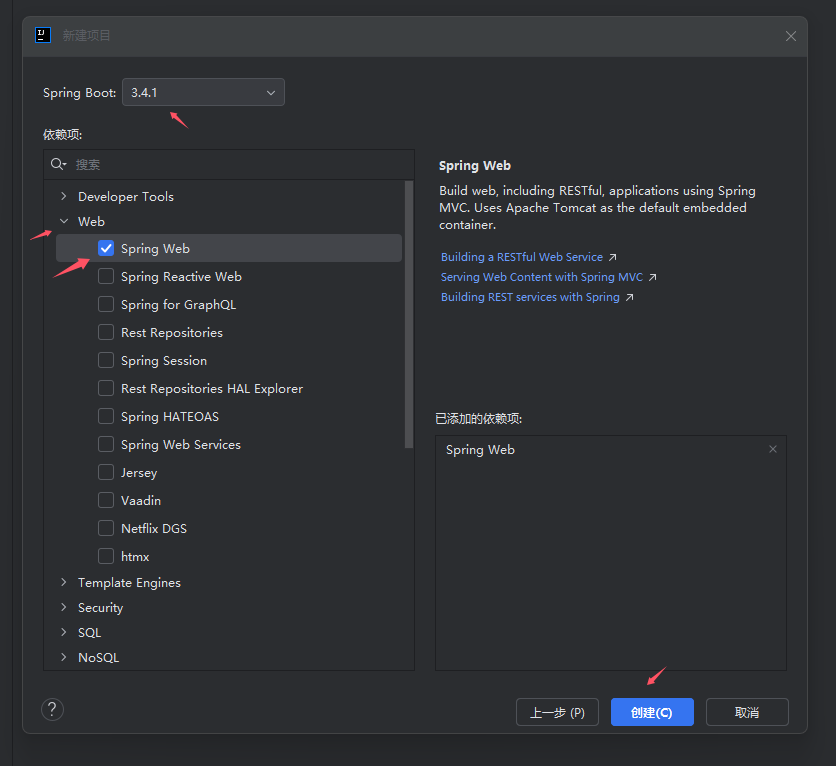Select the Spring Reactive Web label
This screenshot has height=766, width=836.
tap(181, 277)
